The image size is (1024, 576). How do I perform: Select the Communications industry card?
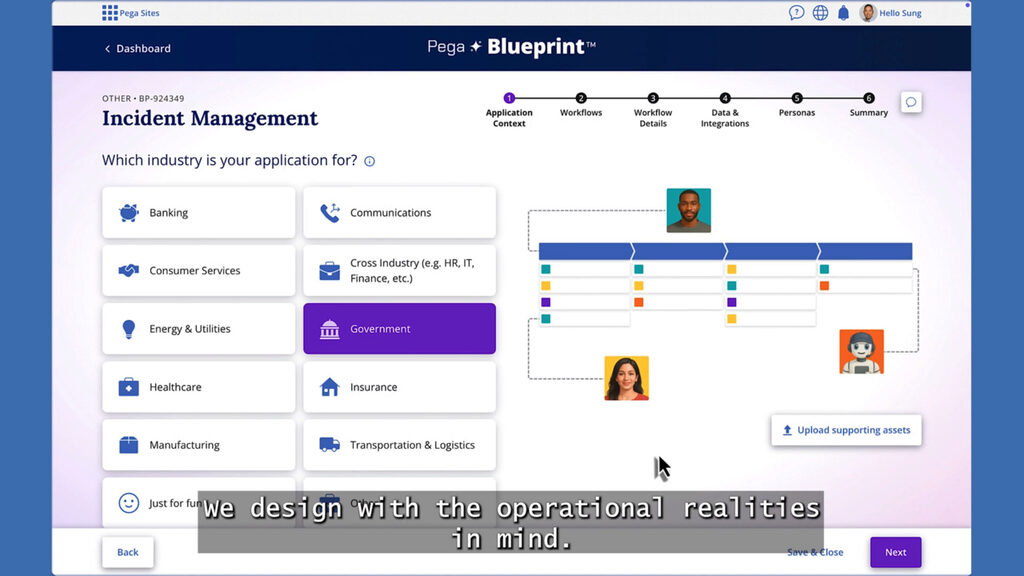point(399,212)
